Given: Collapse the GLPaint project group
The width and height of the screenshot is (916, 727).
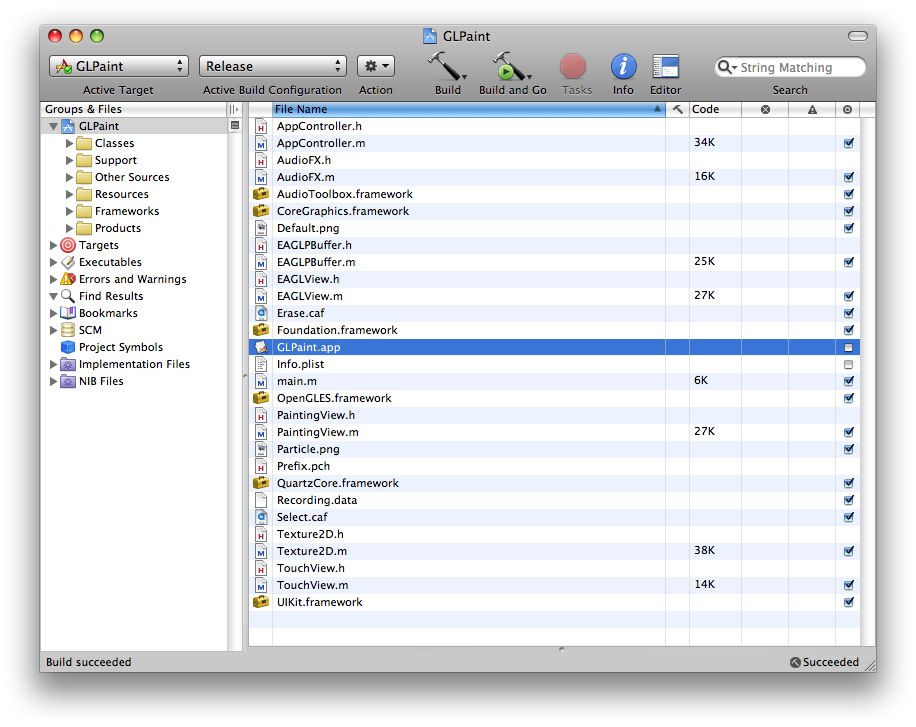Looking at the screenshot, I should click(x=53, y=126).
